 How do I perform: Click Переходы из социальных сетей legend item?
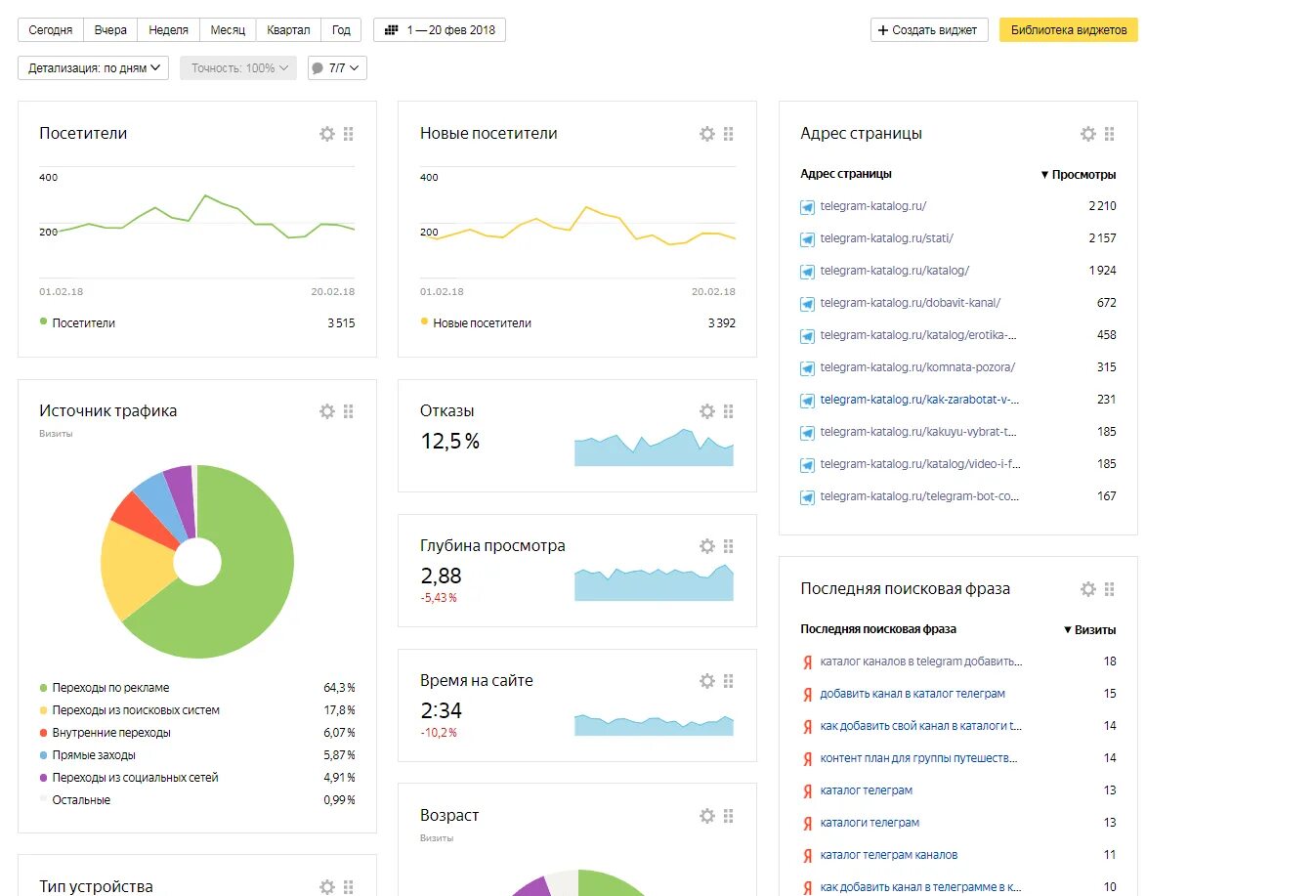[x=135, y=778]
